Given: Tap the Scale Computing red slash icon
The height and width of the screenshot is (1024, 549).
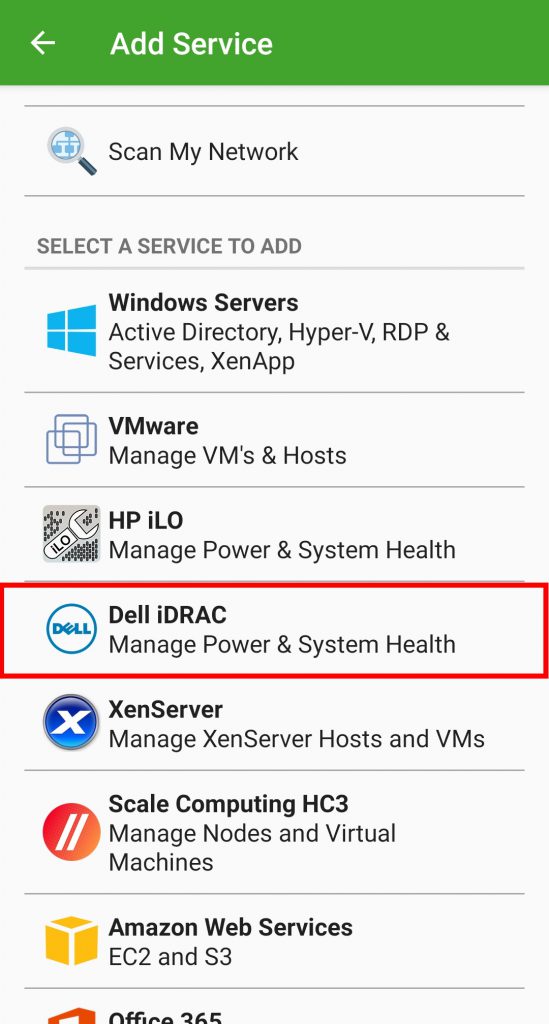Looking at the screenshot, I should point(72,831).
